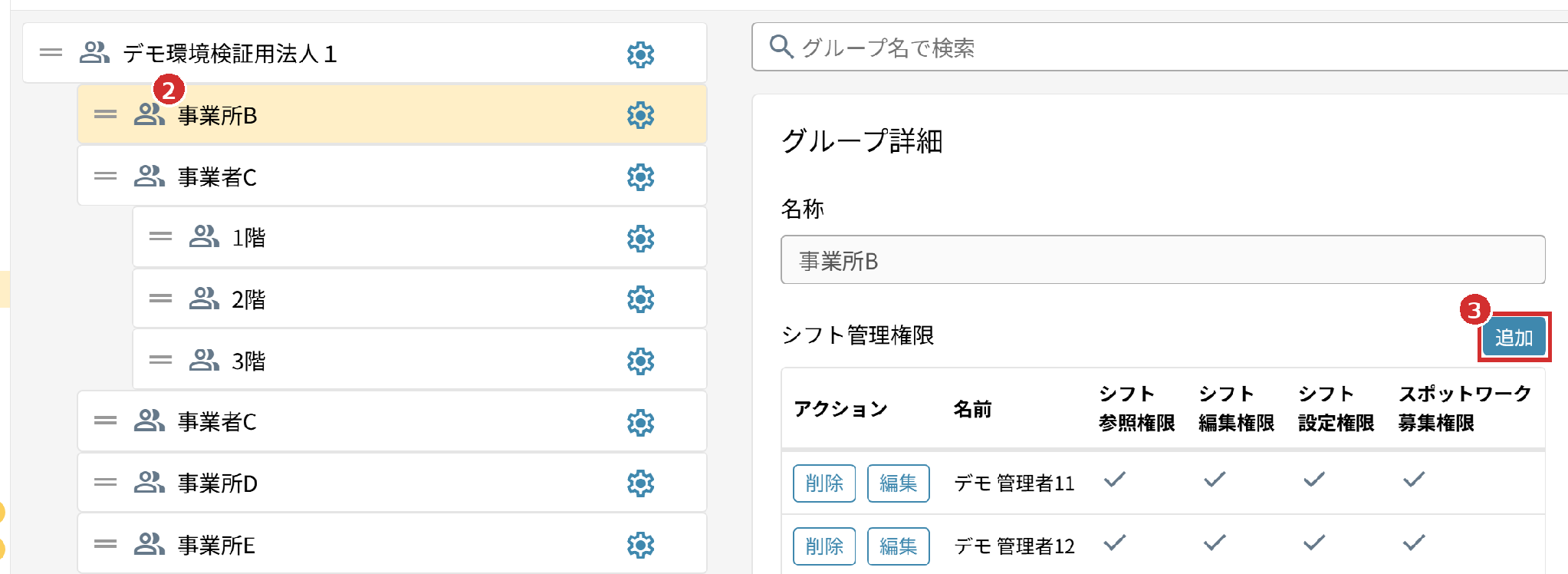Click the people icon beside 事業所E
The width and height of the screenshot is (1568, 574).
tap(150, 543)
